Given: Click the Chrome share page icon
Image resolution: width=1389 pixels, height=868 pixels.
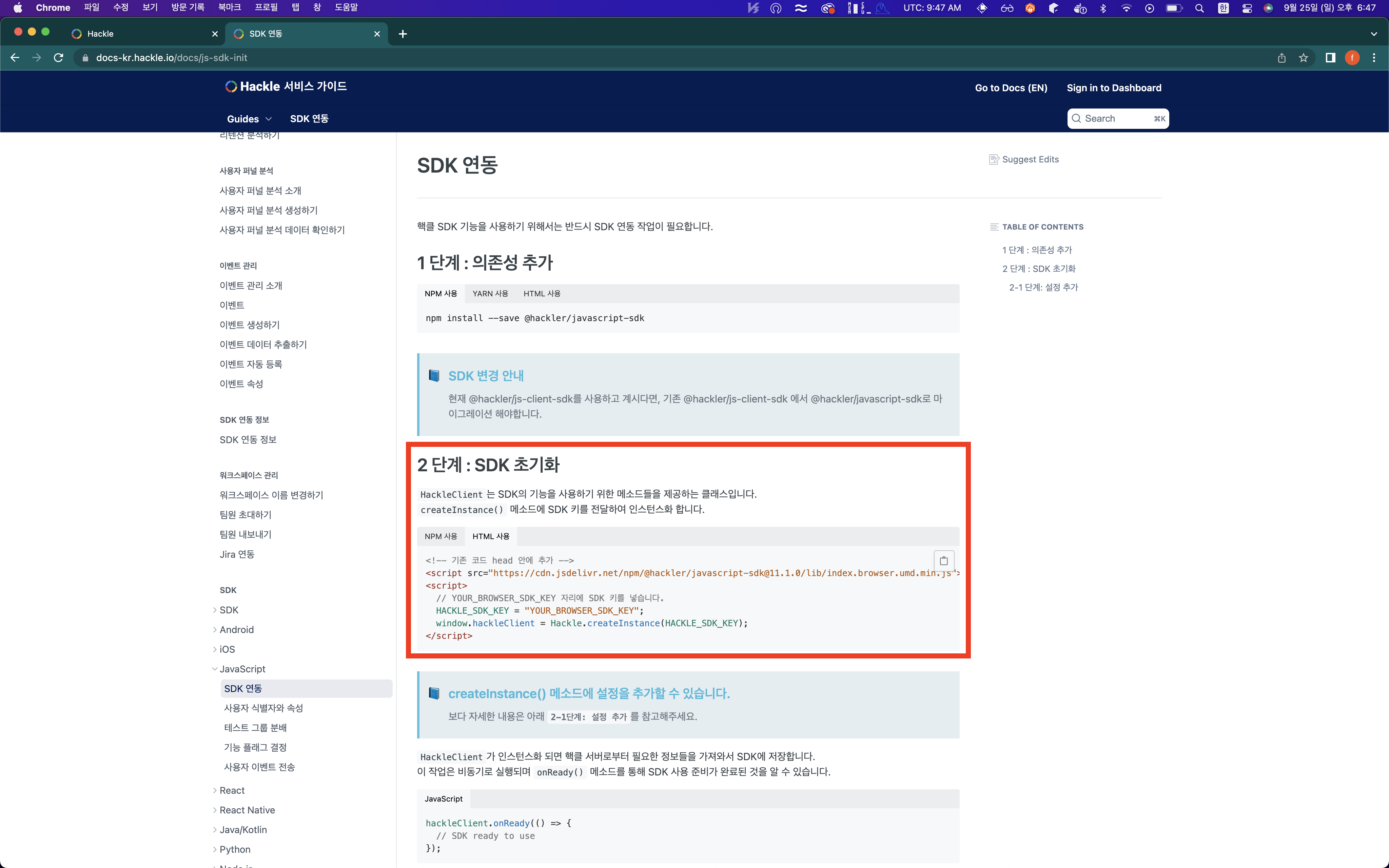Looking at the screenshot, I should [x=1282, y=58].
